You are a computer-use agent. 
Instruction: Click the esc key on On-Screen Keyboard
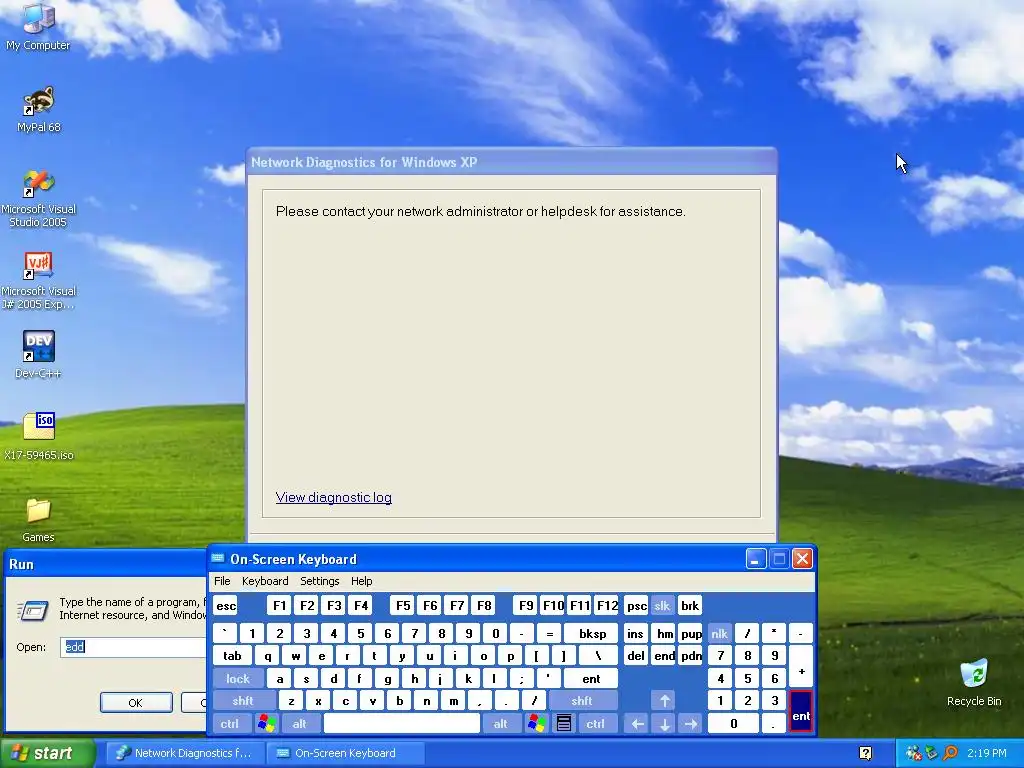226,605
